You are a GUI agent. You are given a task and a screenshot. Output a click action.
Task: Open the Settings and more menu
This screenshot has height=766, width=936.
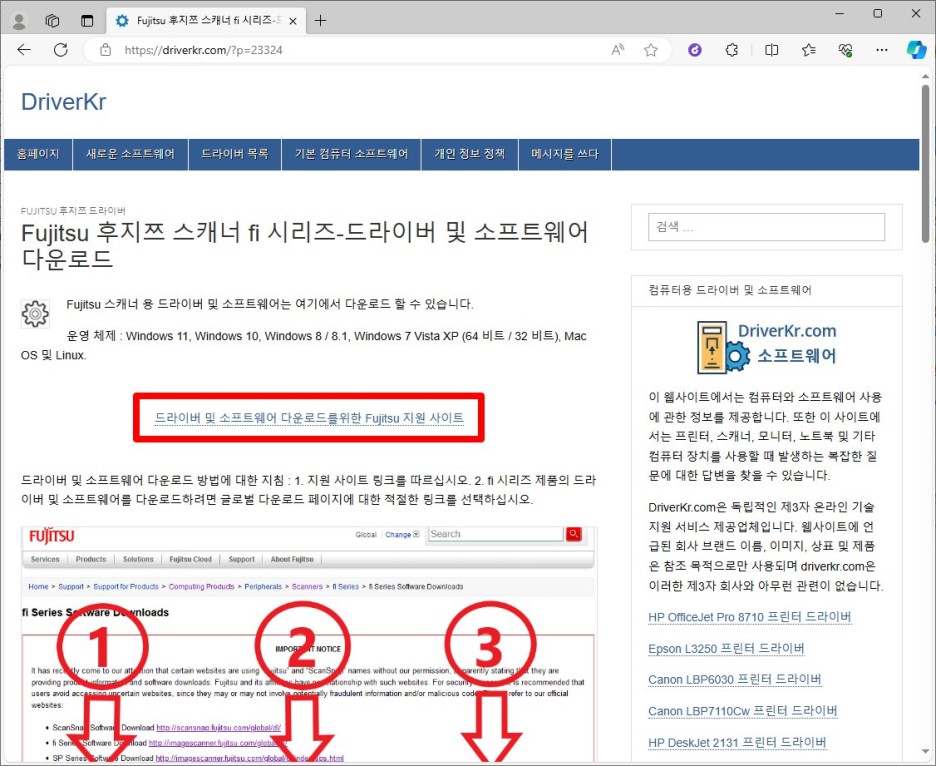[882, 50]
